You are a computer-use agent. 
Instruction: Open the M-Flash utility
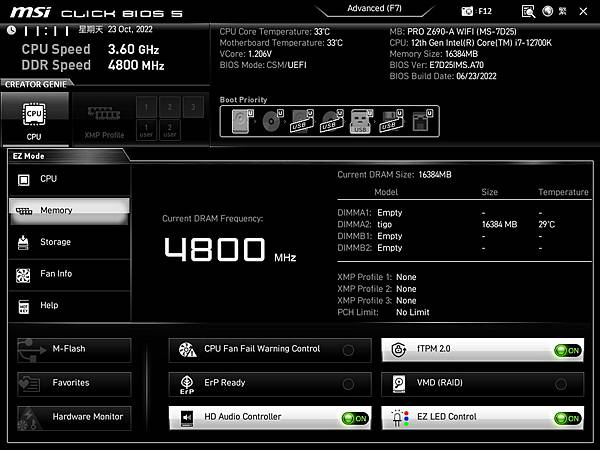(74, 350)
